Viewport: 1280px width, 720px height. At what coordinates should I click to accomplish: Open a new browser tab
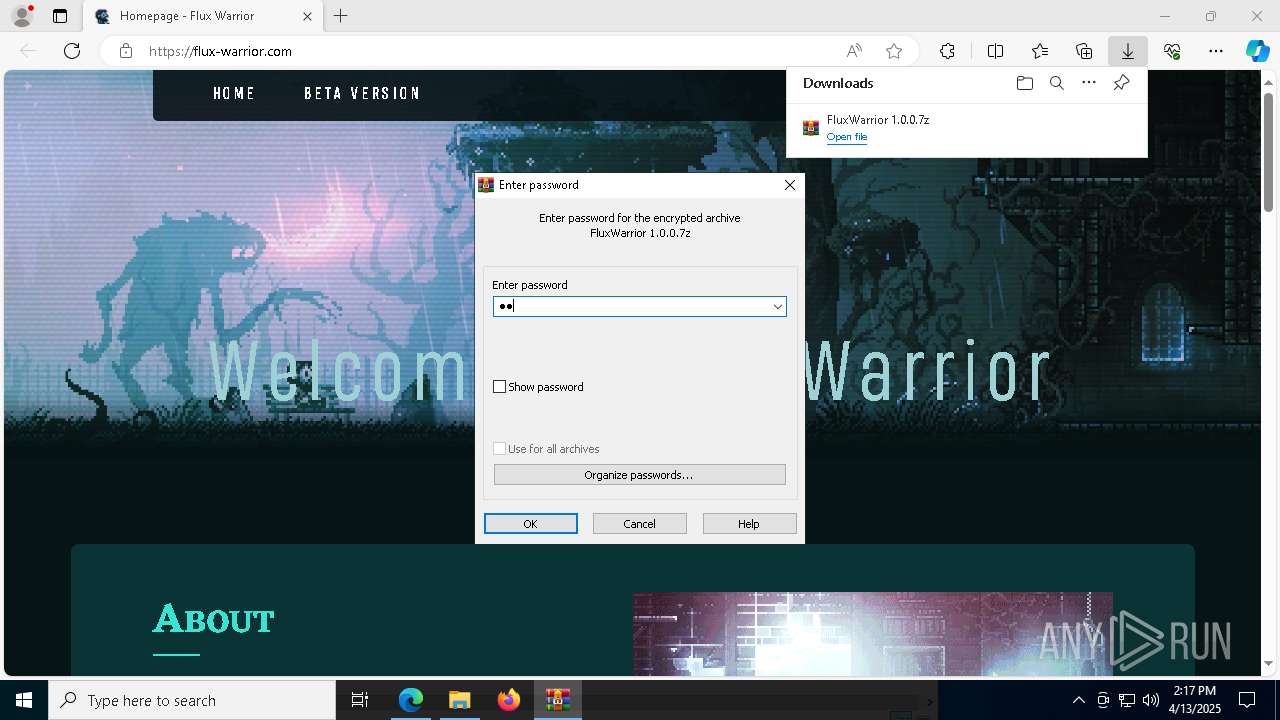click(x=341, y=16)
